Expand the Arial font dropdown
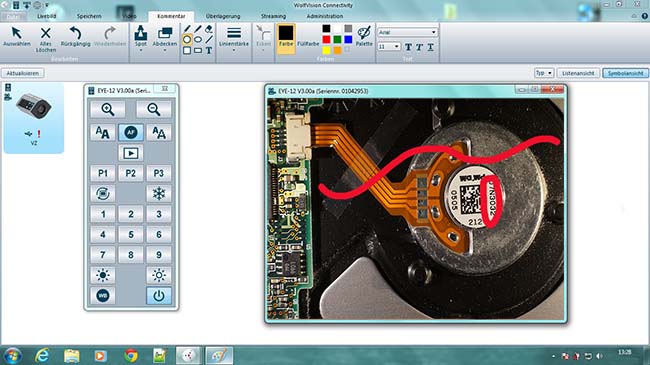Screen dimensions: 650x365 [407, 32]
